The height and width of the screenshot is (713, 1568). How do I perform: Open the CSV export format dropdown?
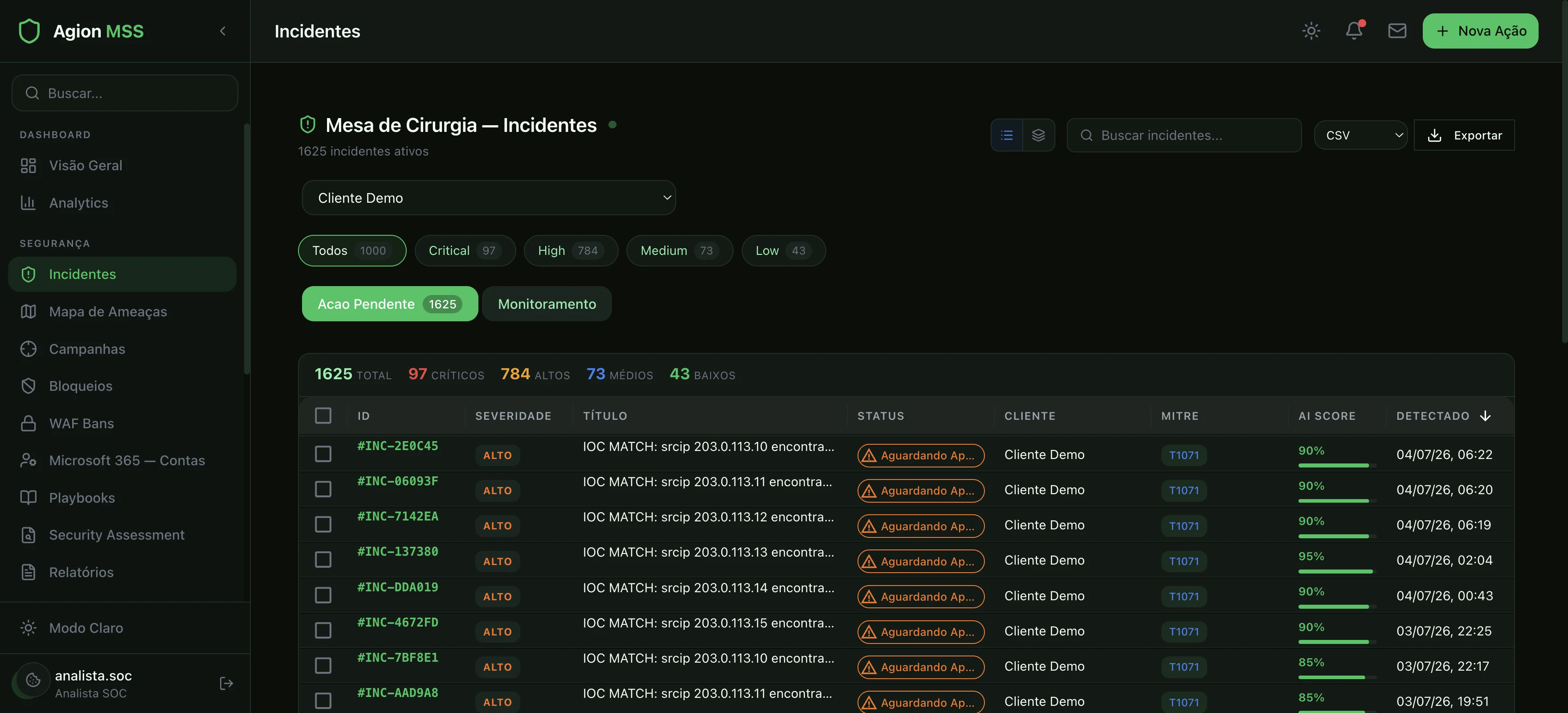coord(1360,135)
